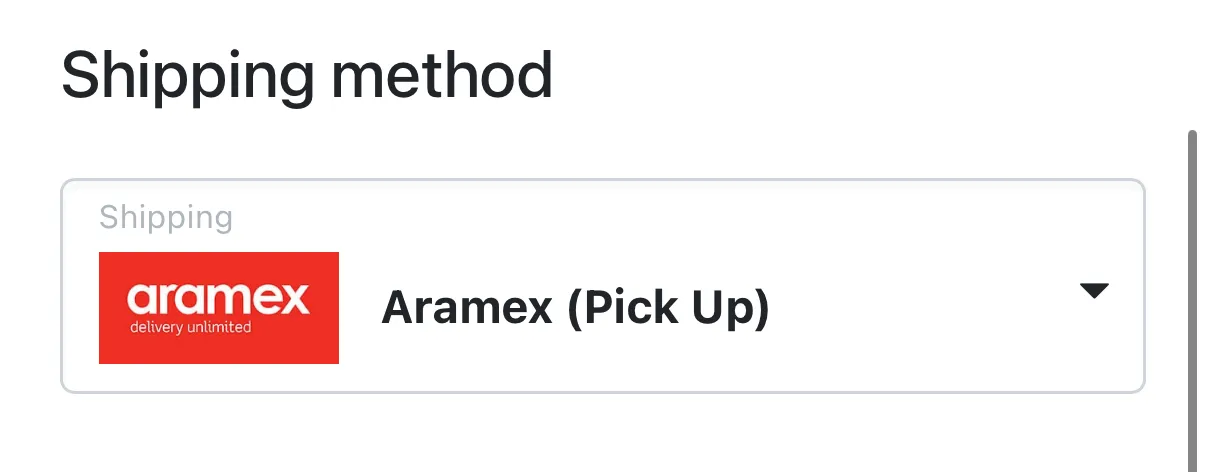Click the word "Aramex" in selected option
Image resolution: width=1206 pixels, height=472 pixels.
click(x=468, y=309)
